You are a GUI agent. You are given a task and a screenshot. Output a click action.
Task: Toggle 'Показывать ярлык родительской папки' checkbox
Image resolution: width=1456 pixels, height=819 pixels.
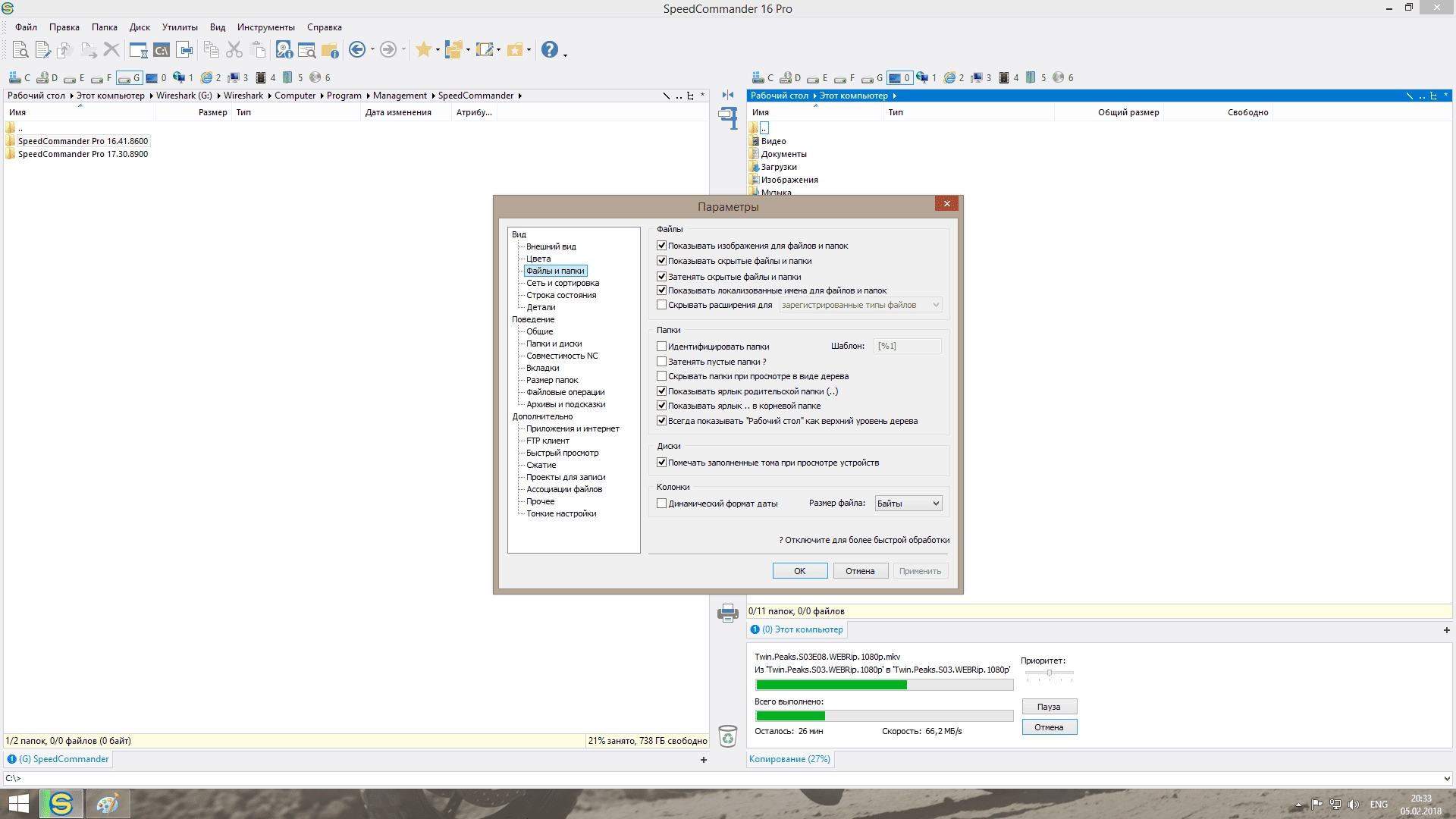click(x=661, y=391)
